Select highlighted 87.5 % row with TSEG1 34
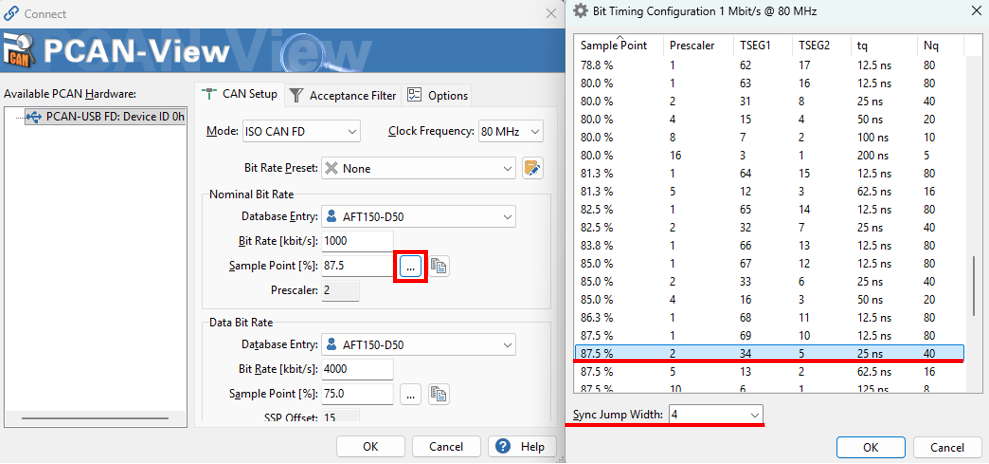This screenshot has height=464, width=989. click(x=770, y=353)
